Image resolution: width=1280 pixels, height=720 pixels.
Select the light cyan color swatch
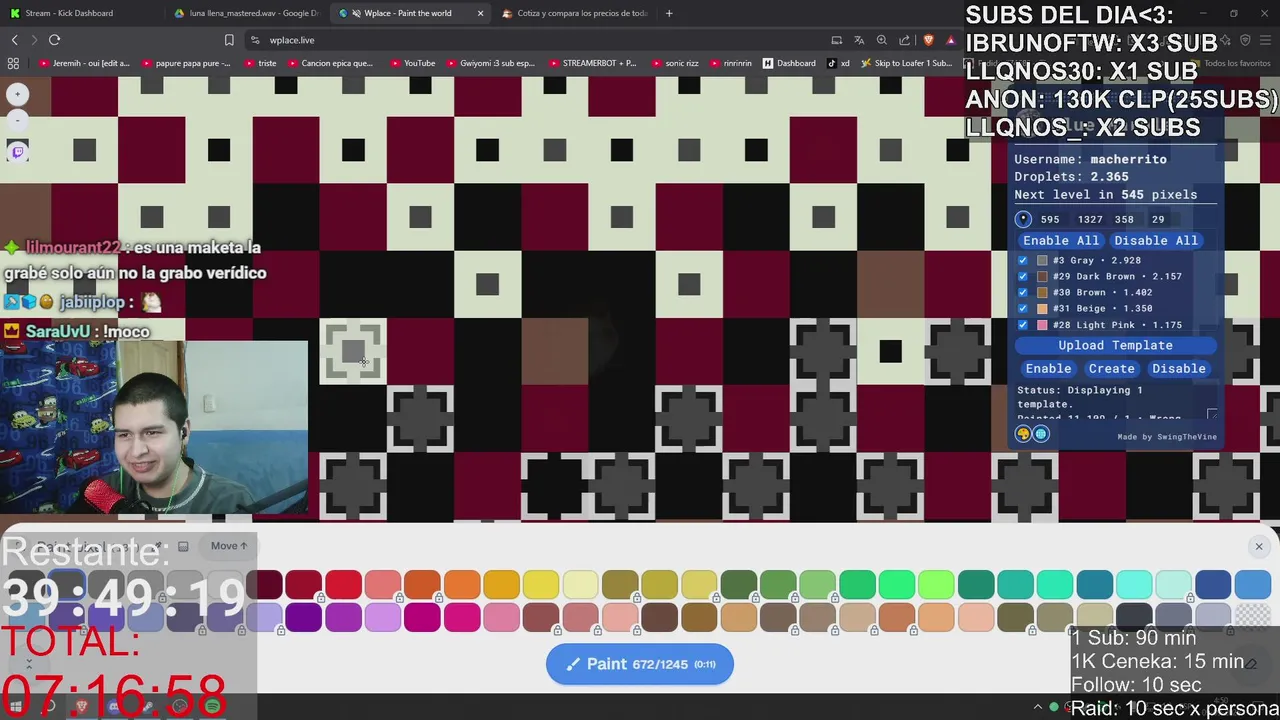pyautogui.click(x=1134, y=584)
